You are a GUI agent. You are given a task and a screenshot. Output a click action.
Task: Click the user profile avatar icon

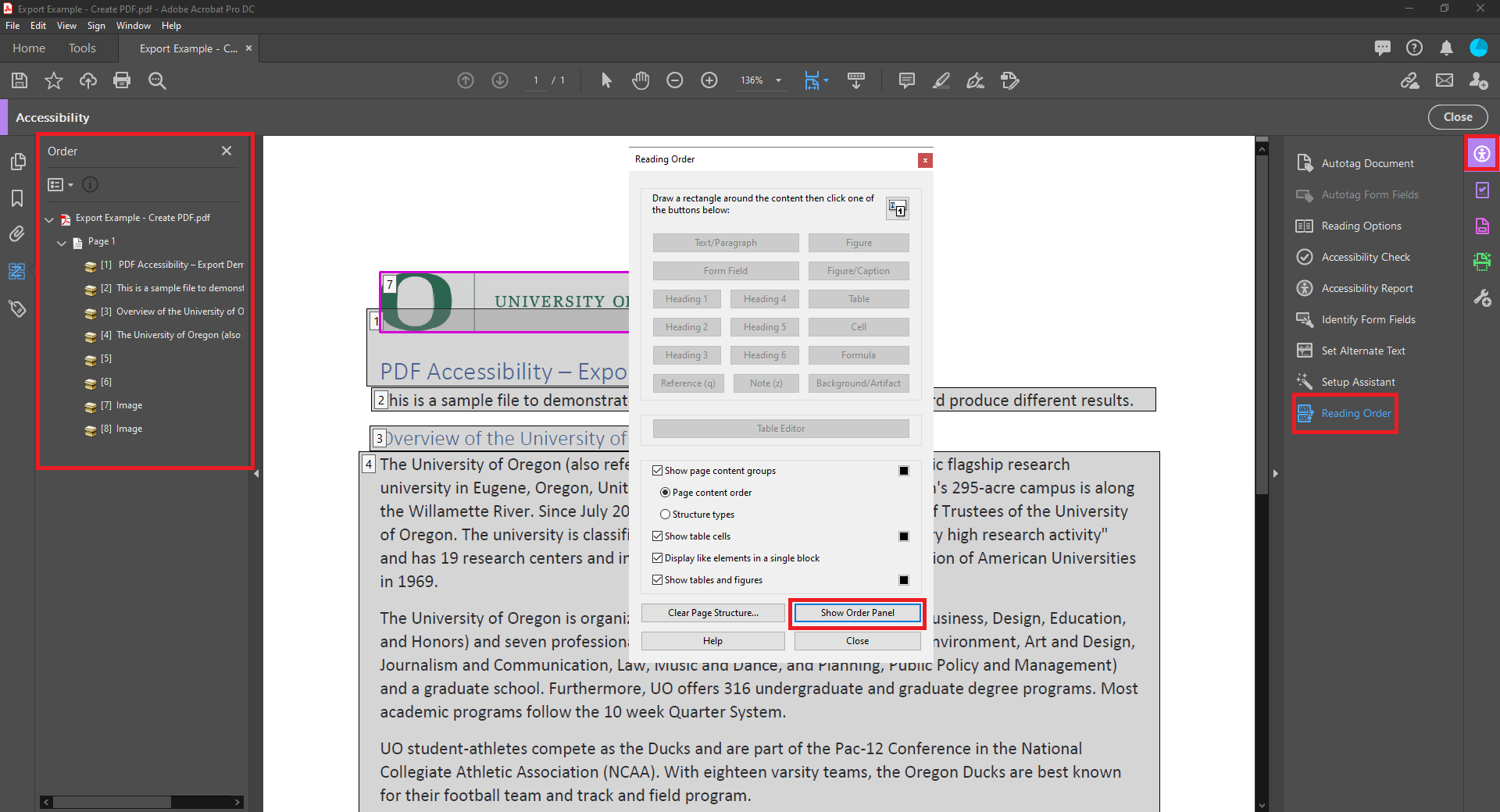point(1479,48)
